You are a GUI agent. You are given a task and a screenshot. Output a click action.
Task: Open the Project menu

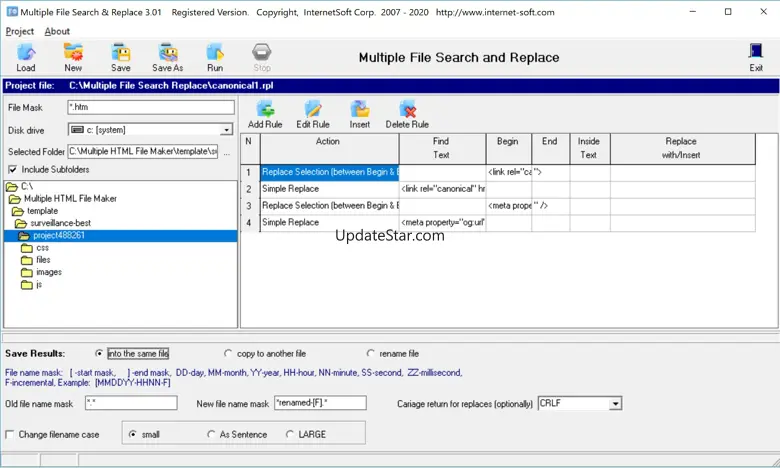coord(20,31)
